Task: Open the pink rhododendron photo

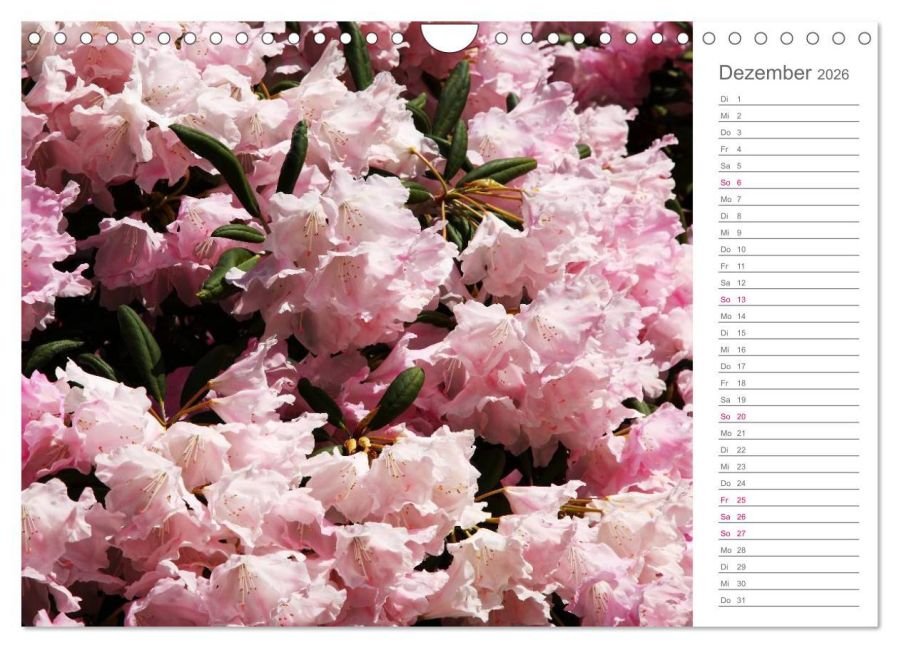Action: click(356, 330)
